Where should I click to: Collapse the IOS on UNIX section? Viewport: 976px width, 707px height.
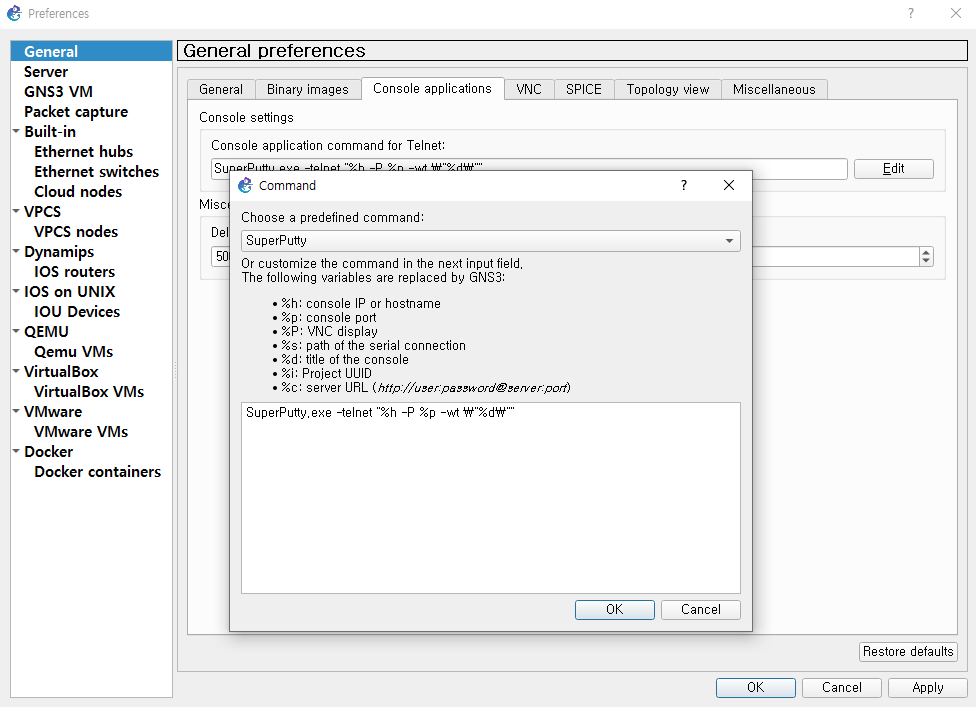[x=16, y=291]
